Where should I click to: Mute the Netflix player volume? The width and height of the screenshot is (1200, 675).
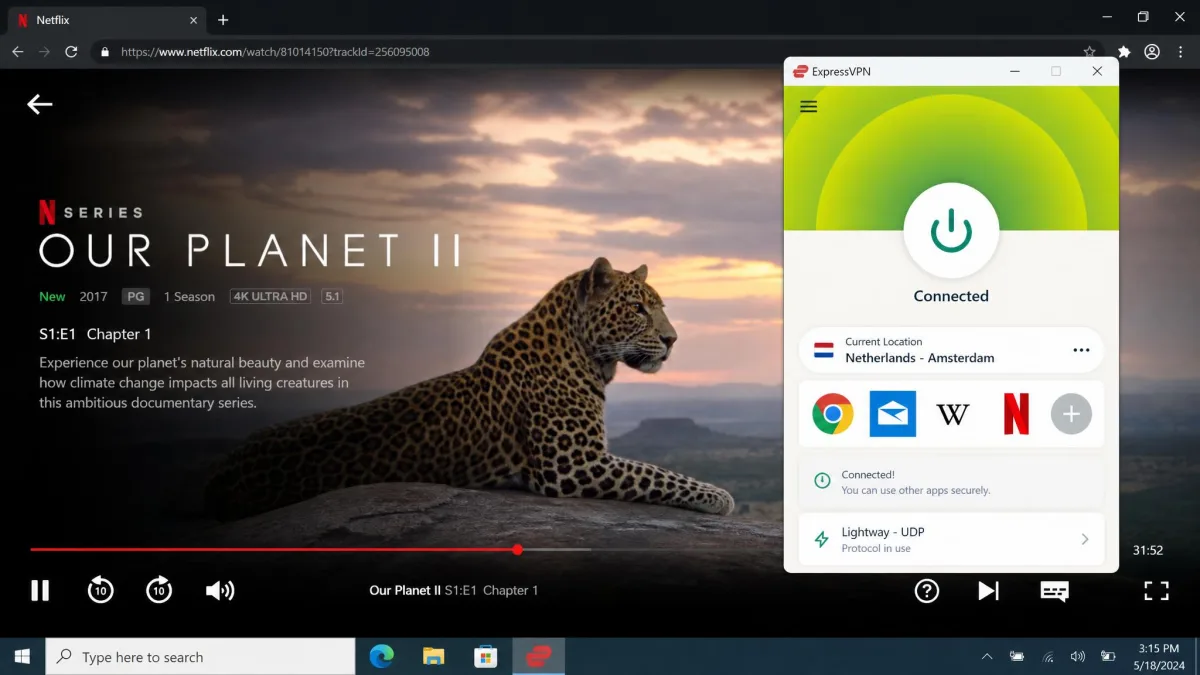pyautogui.click(x=220, y=591)
